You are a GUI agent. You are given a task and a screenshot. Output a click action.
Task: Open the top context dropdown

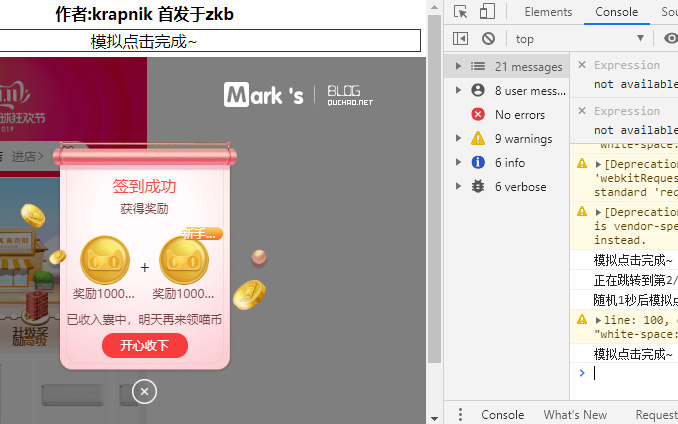pyautogui.click(x=579, y=38)
